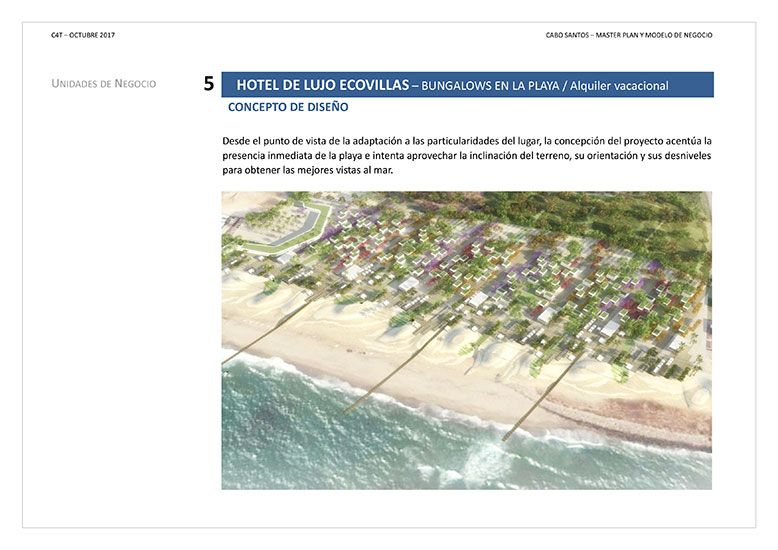Click the paragraph line starting "presencia inmediata"
The height and width of the screenshot is (550, 778).
[466, 156]
